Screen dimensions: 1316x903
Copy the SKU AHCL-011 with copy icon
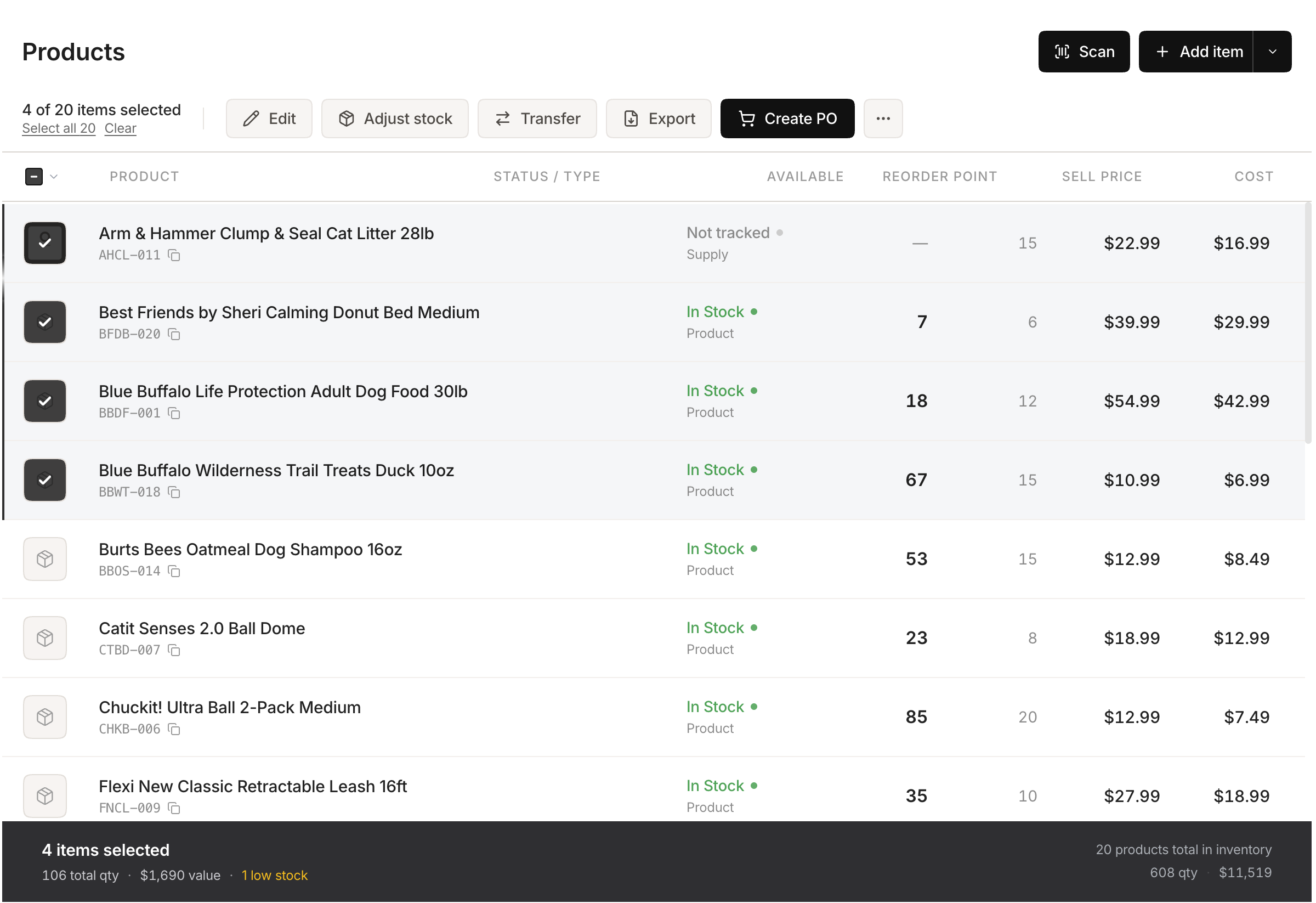pyautogui.click(x=174, y=256)
